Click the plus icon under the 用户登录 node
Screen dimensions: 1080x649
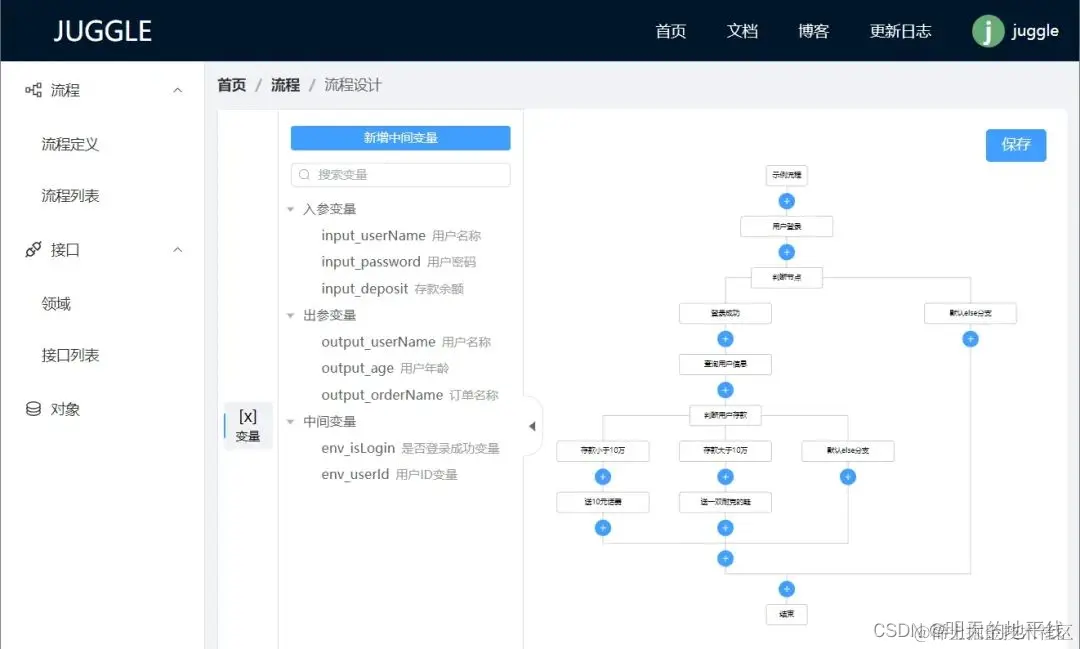[787, 251]
